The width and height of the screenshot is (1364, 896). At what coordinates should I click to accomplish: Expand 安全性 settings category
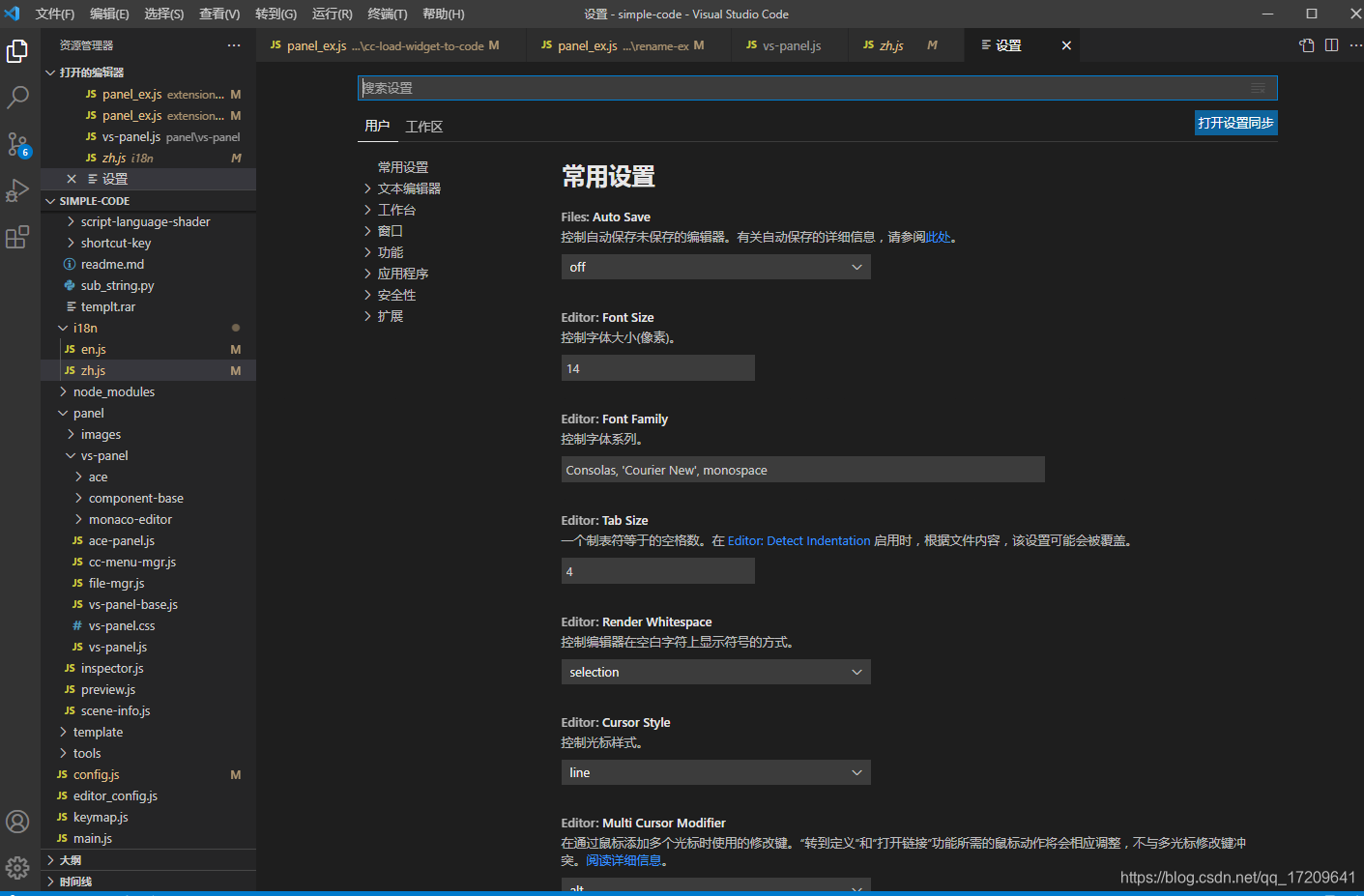click(x=390, y=295)
